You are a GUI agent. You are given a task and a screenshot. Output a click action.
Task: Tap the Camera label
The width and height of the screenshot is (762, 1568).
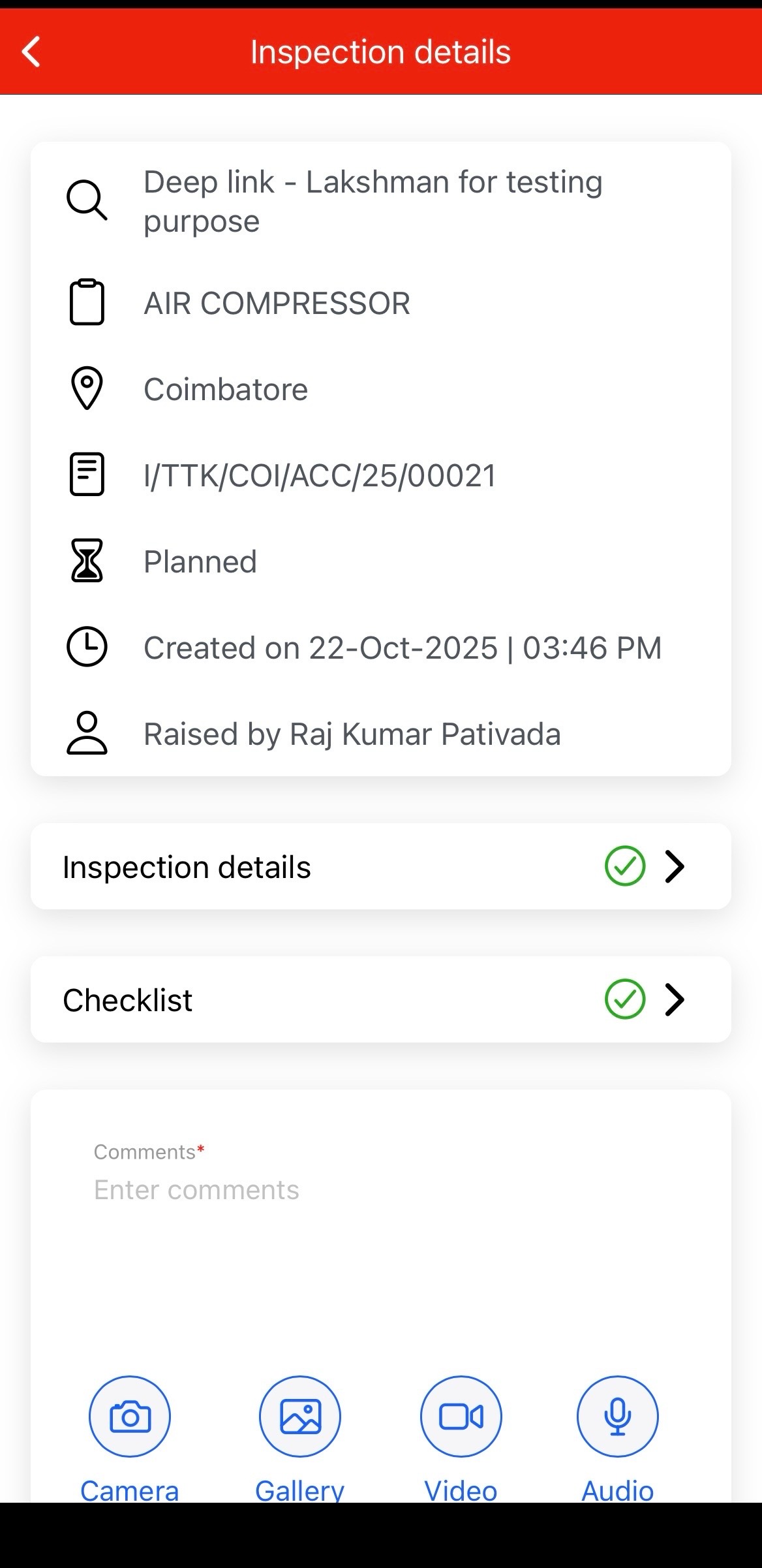click(129, 1490)
